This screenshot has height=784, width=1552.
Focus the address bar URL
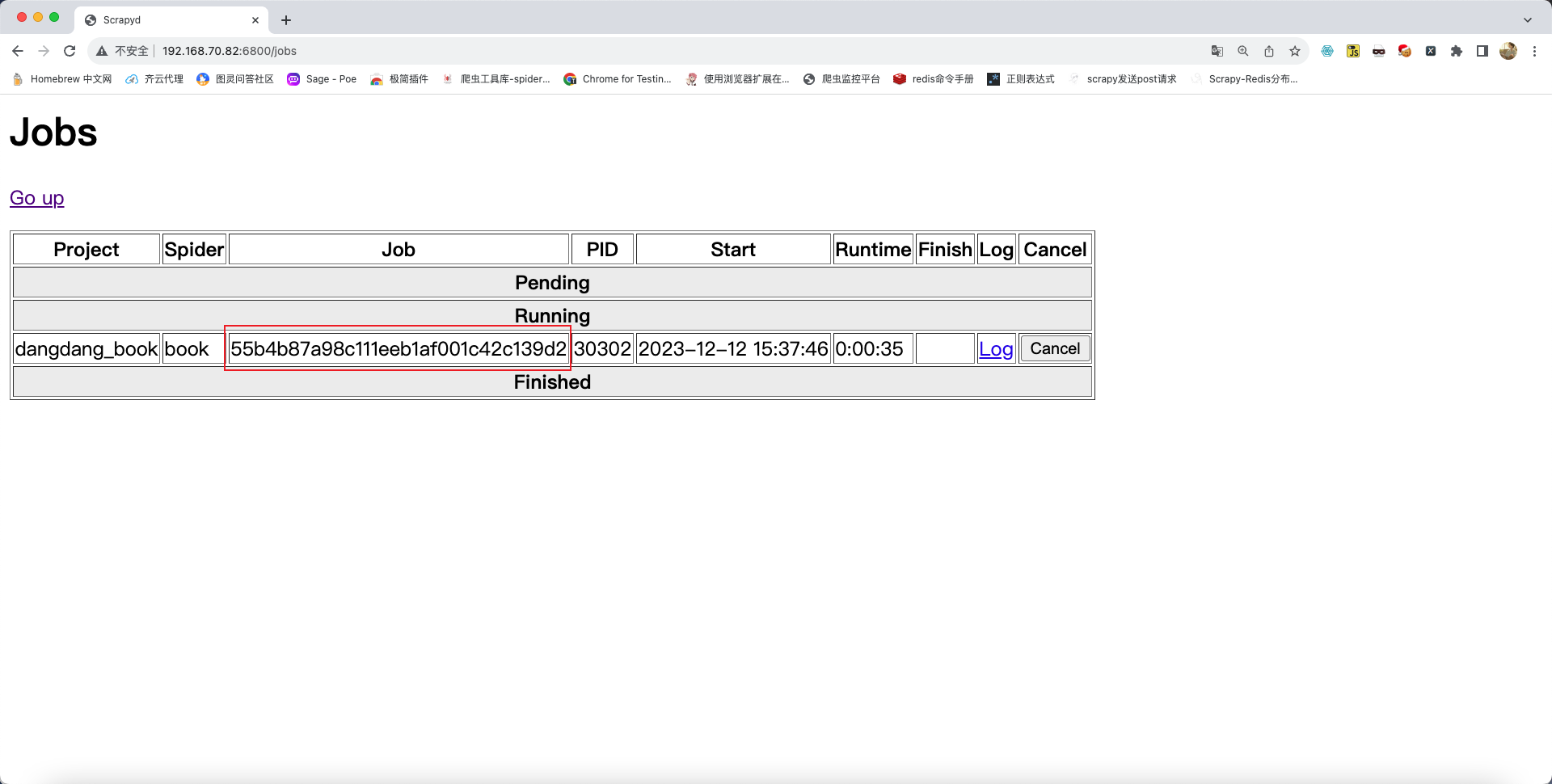point(230,51)
